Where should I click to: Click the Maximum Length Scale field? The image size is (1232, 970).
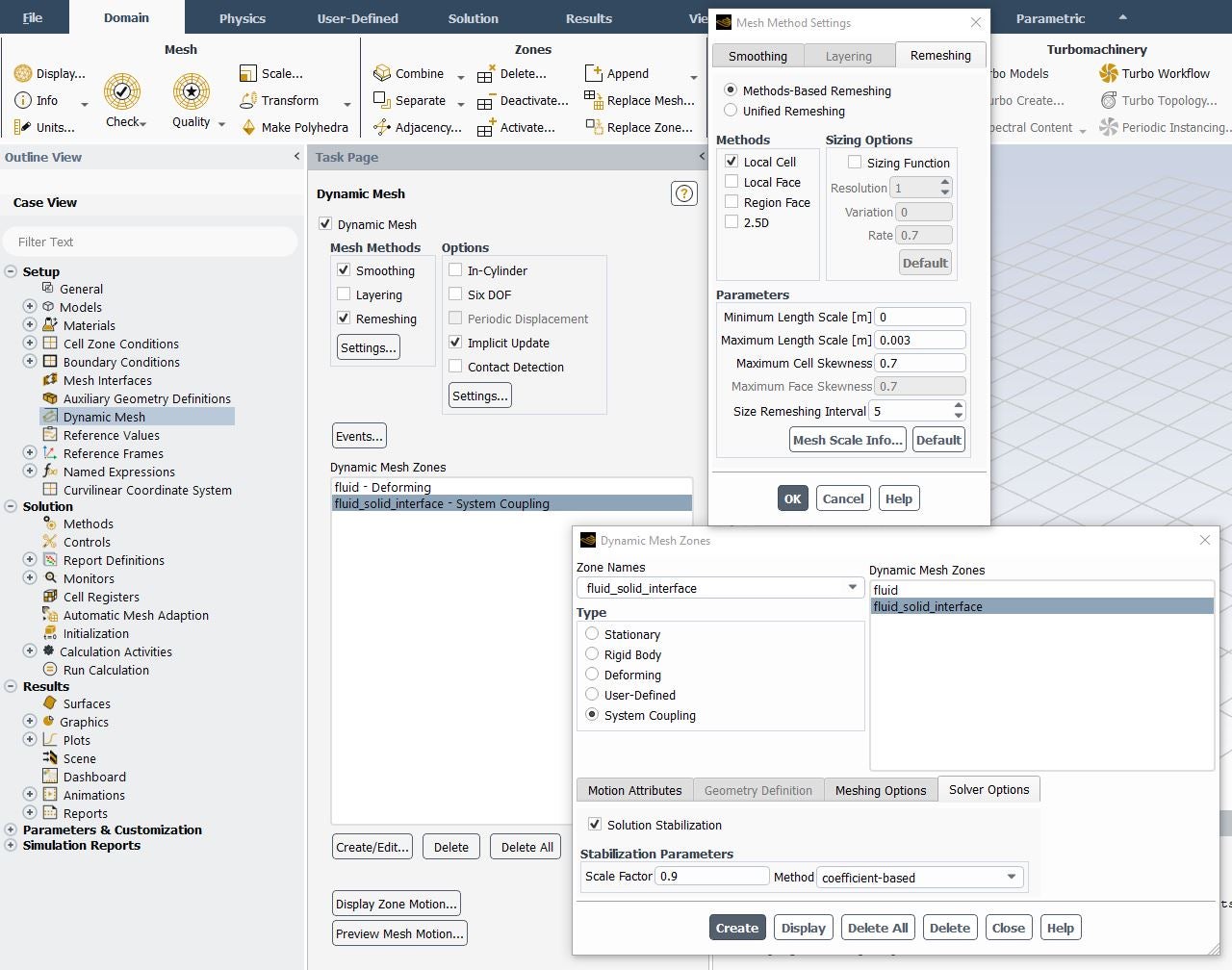[x=920, y=340]
